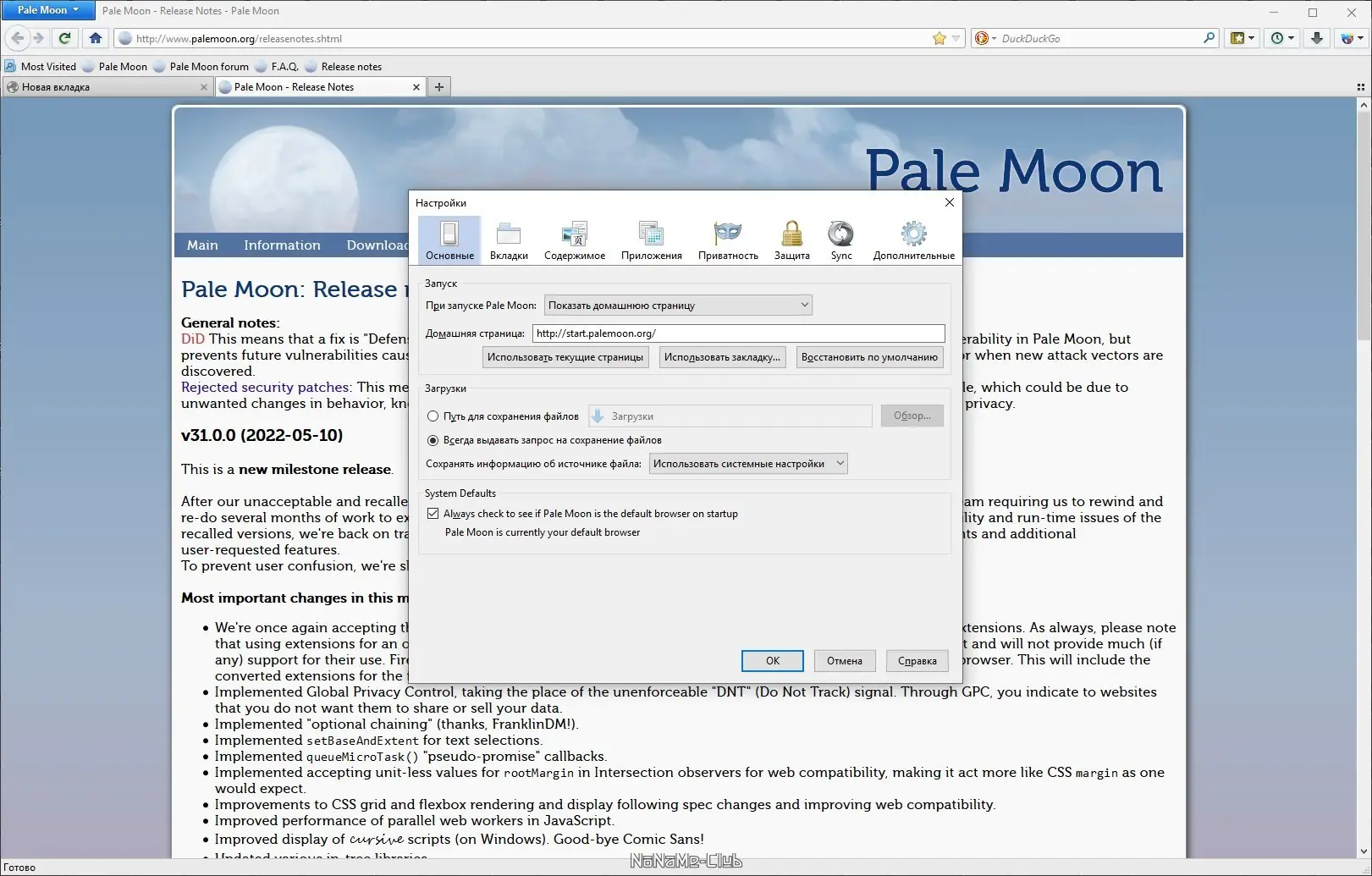Open the Release notes bookmark
This screenshot has height=876, width=1372.
[x=344, y=67]
